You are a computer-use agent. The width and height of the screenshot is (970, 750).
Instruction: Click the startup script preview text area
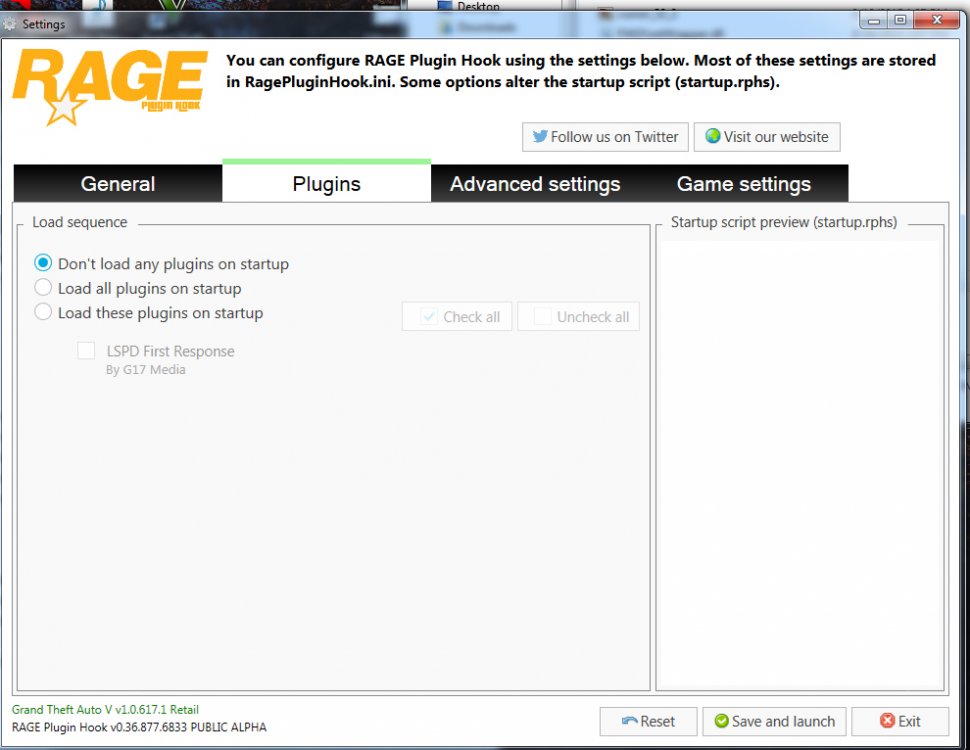click(800, 465)
